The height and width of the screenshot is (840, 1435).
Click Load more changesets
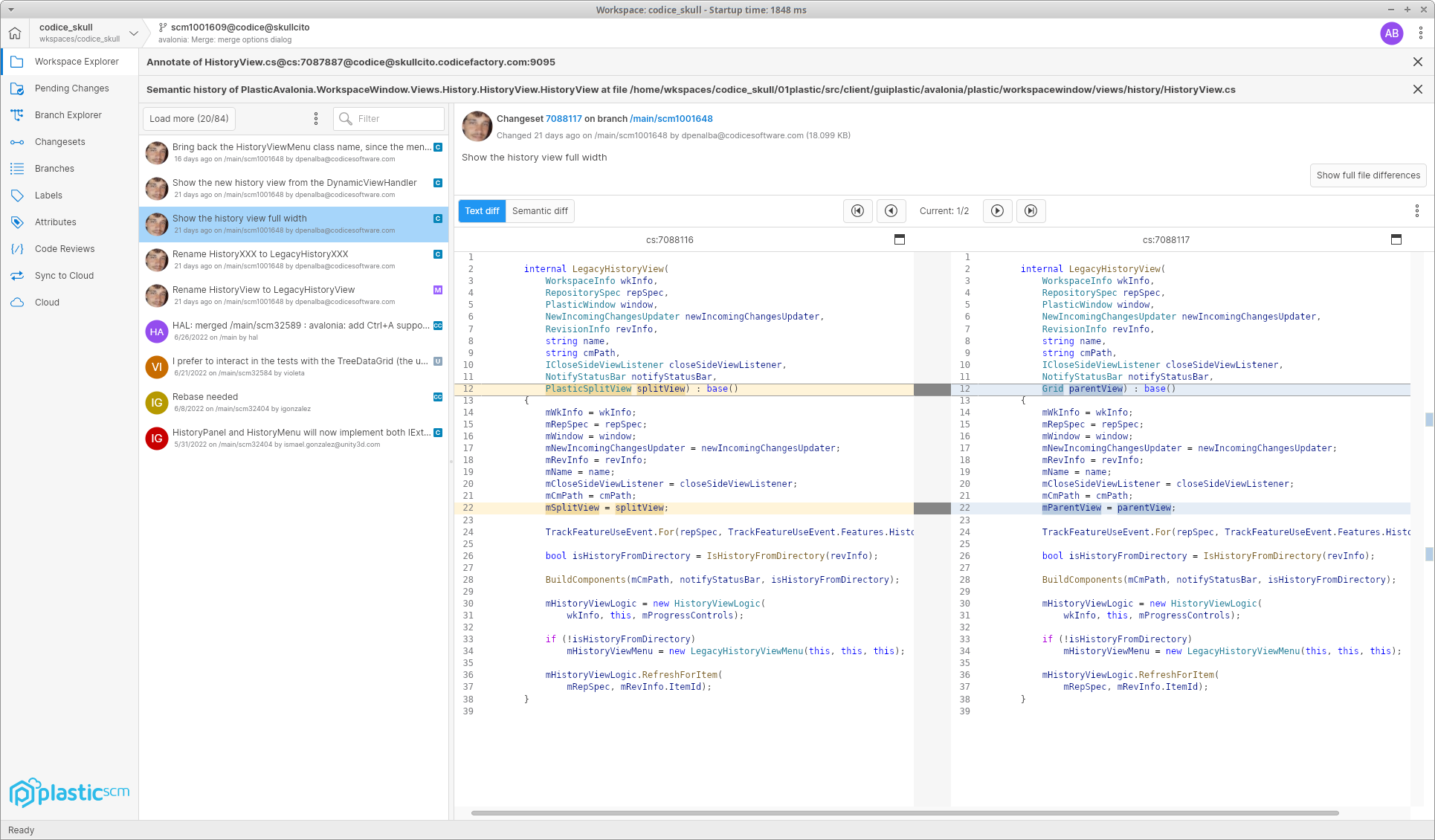188,118
